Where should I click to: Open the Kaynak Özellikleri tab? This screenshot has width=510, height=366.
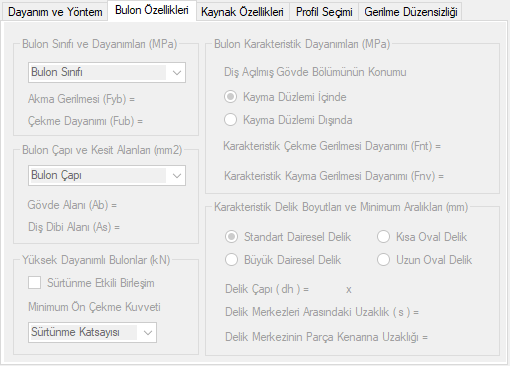pos(242,12)
